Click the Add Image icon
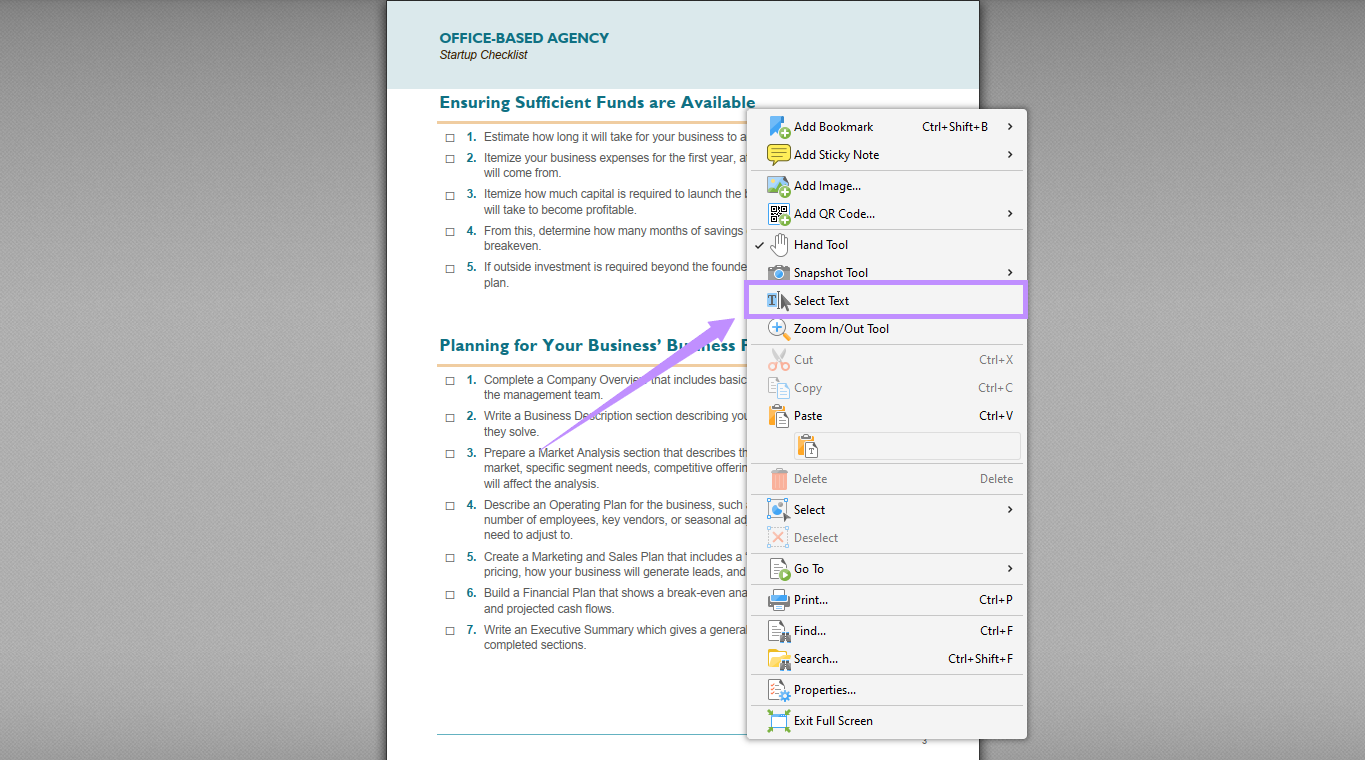This screenshot has width=1365, height=760. (778, 185)
